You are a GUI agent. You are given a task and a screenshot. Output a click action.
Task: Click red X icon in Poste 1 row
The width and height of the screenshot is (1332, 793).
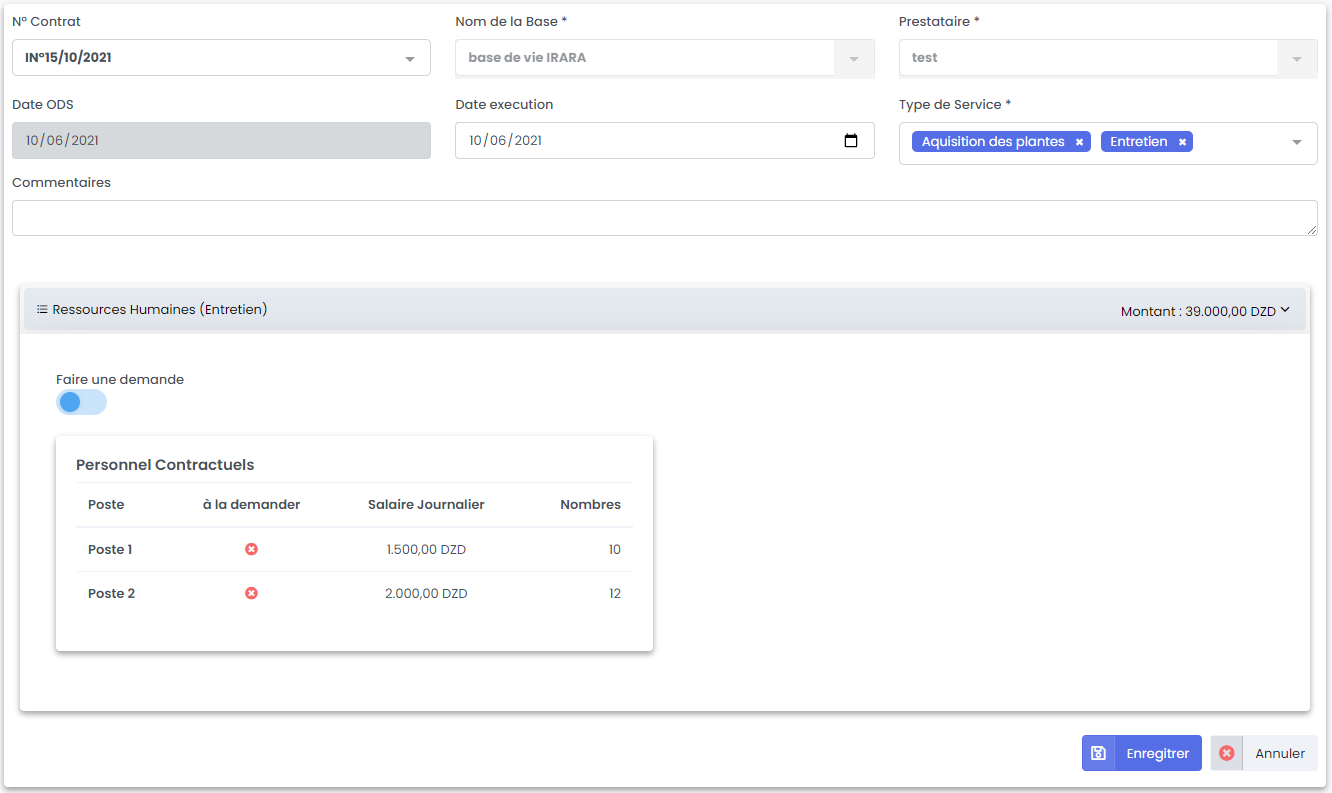tap(252, 549)
